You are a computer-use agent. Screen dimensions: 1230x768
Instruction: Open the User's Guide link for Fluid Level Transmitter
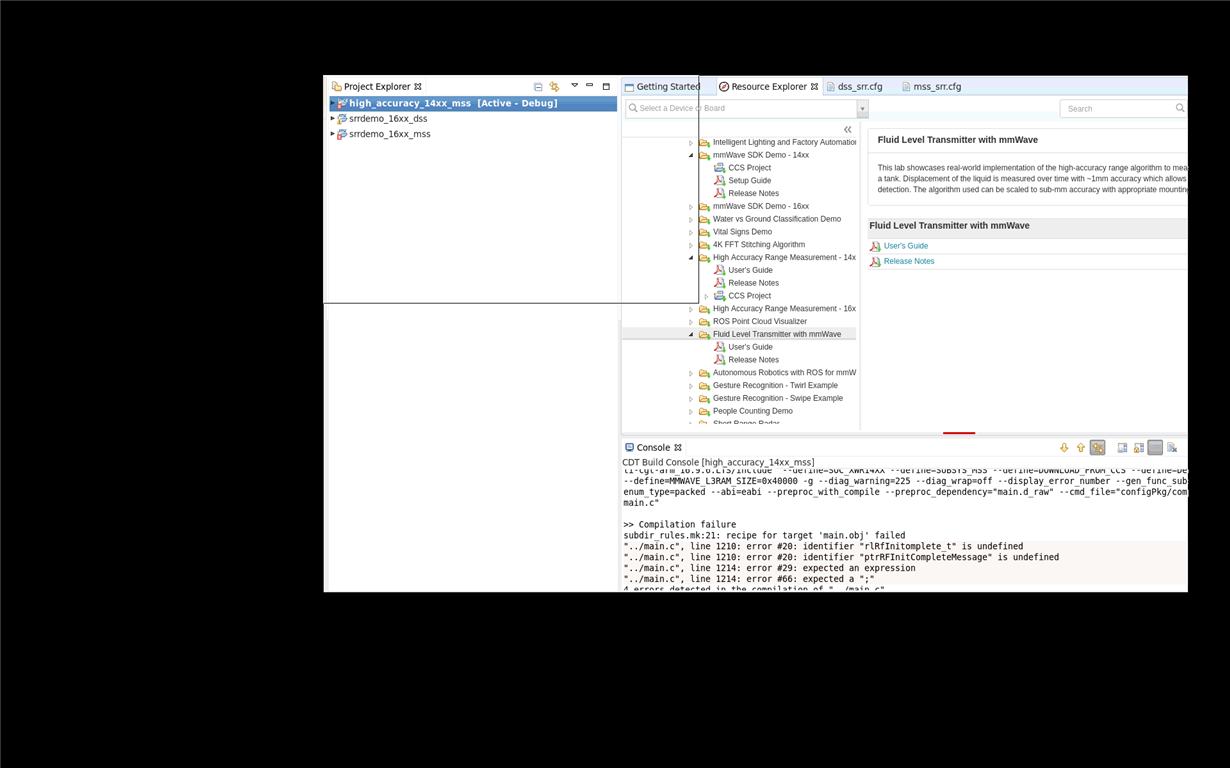pos(905,245)
